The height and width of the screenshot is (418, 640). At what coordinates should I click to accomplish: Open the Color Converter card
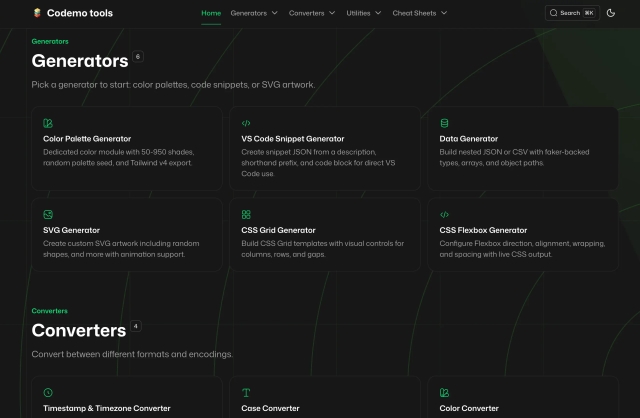523,397
